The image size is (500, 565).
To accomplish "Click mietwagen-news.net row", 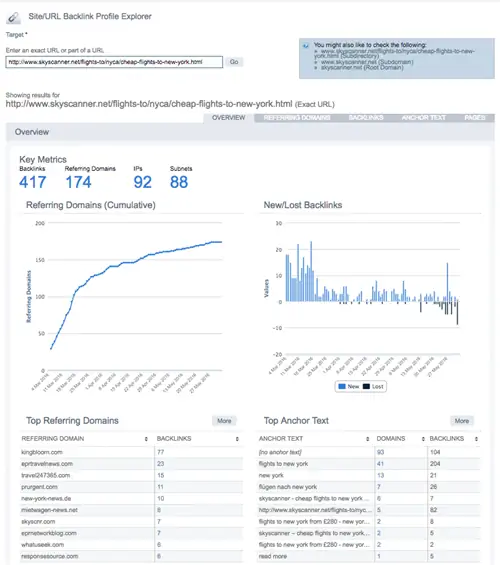I will click(131, 510).
